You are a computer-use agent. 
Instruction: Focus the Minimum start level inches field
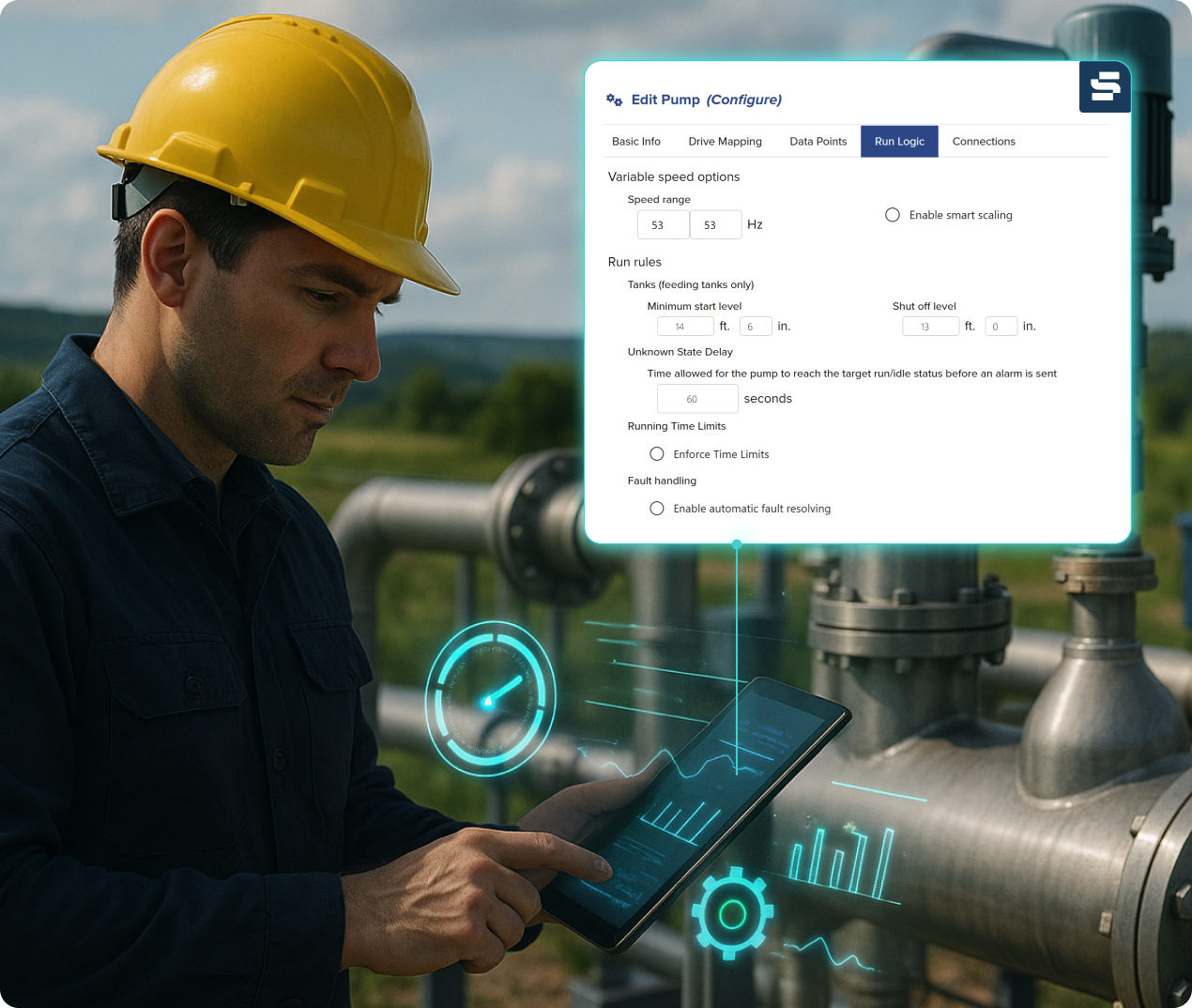coord(756,327)
